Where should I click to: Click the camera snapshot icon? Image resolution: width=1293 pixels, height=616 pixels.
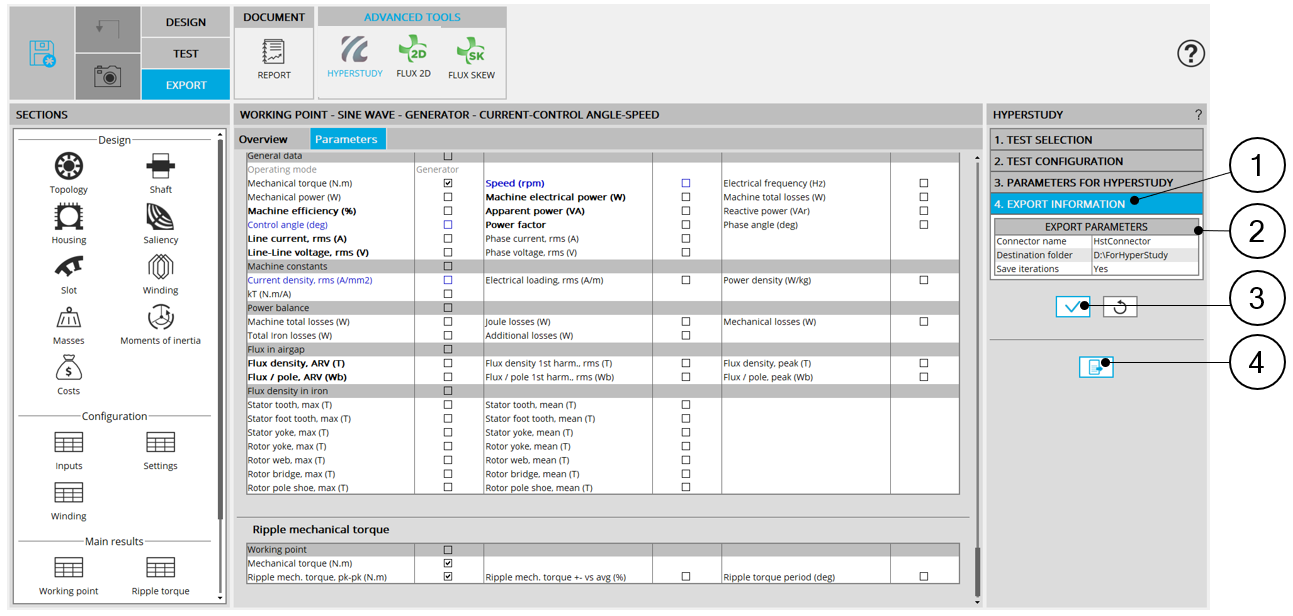pos(107,76)
